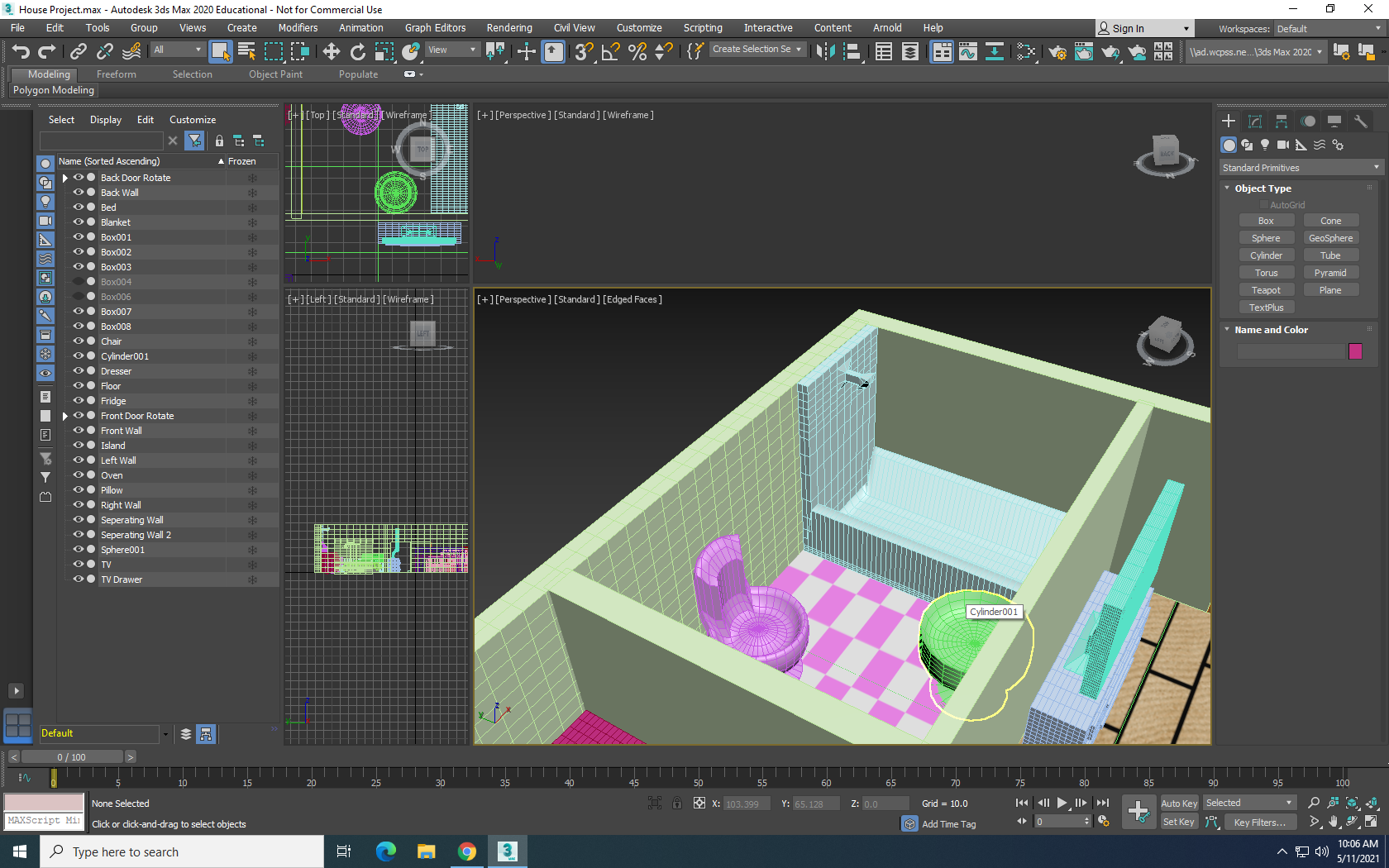The image size is (1389, 868).
Task: Toggle visibility eye for Fridge
Action: (x=79, y=400)
